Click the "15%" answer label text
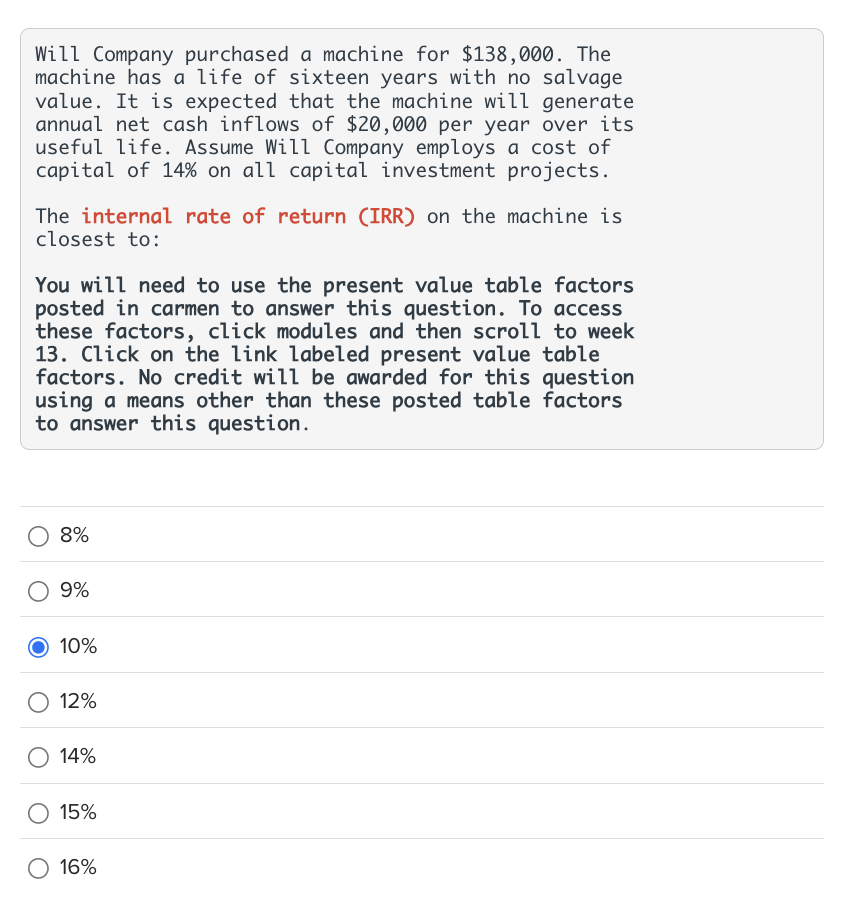Image resolution: width=850 pixels, height=918 pixels. click(x=78, y=813)
